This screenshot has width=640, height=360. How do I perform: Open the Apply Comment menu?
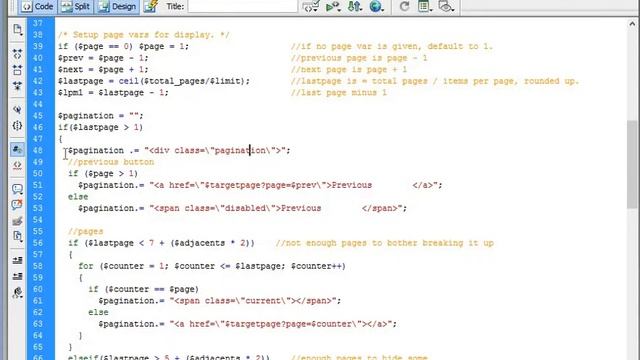[x=17, y=189]
